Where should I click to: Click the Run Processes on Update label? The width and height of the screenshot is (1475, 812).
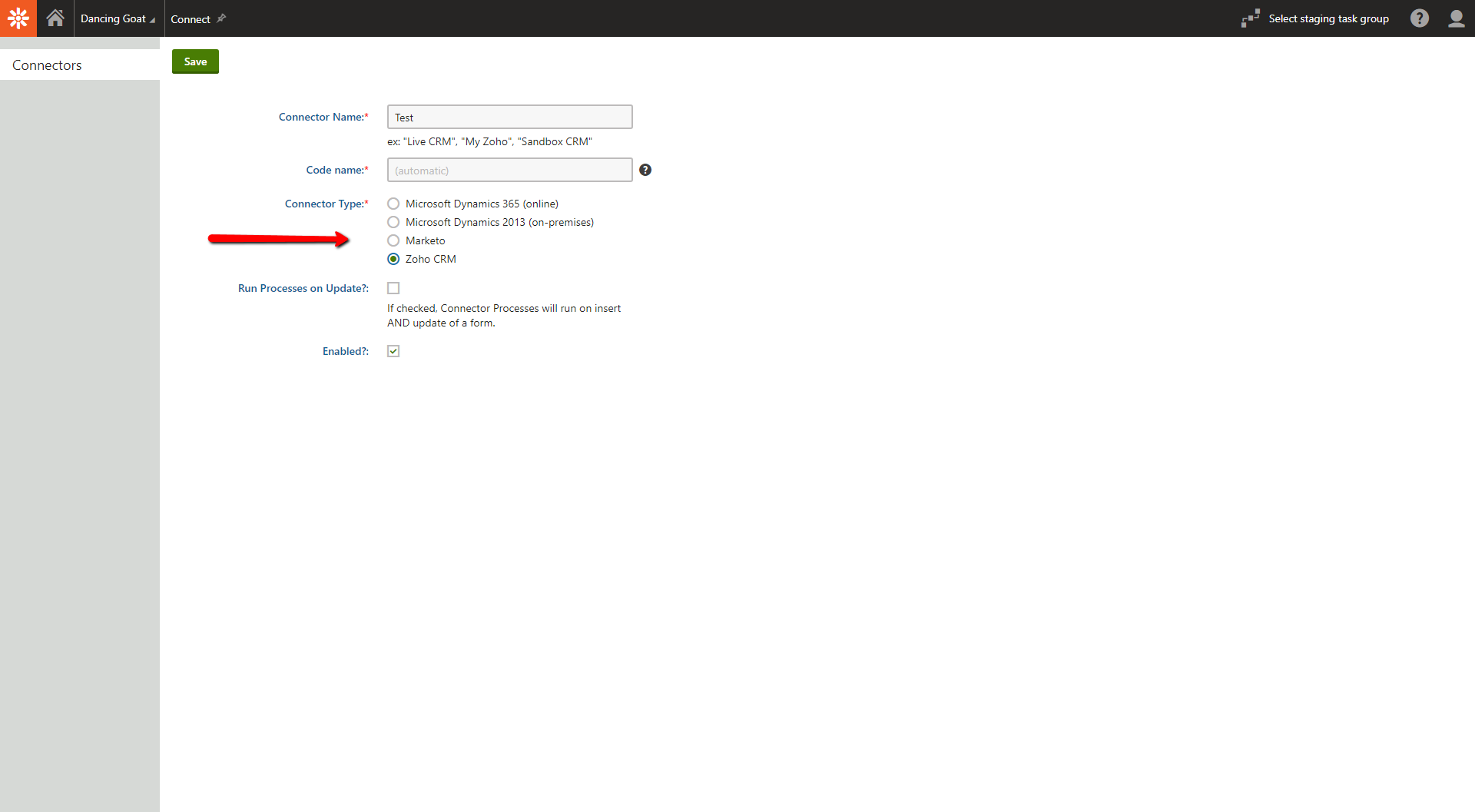tap(303, 288)
